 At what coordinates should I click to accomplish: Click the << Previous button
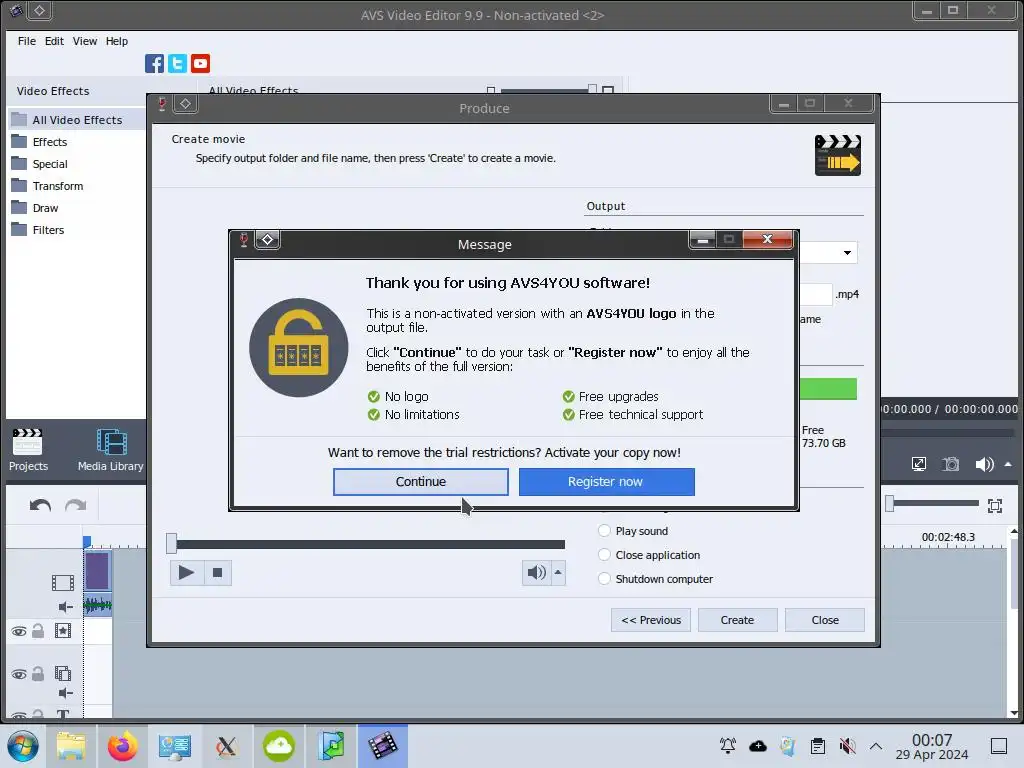[x=650, y=620]
